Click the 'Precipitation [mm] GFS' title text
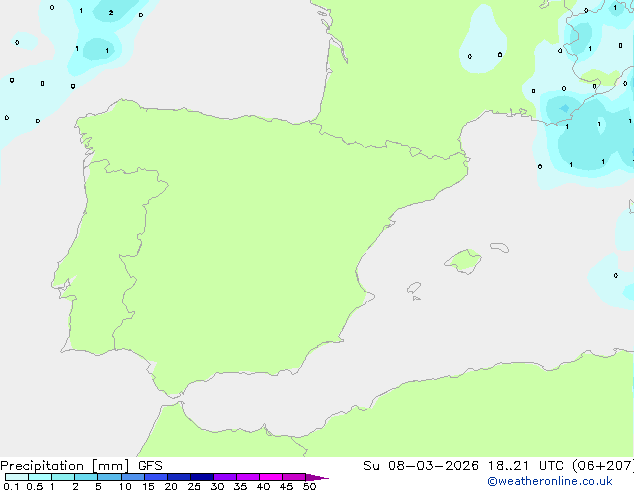Viewport: 634px width, 490px height. (81, 466)
